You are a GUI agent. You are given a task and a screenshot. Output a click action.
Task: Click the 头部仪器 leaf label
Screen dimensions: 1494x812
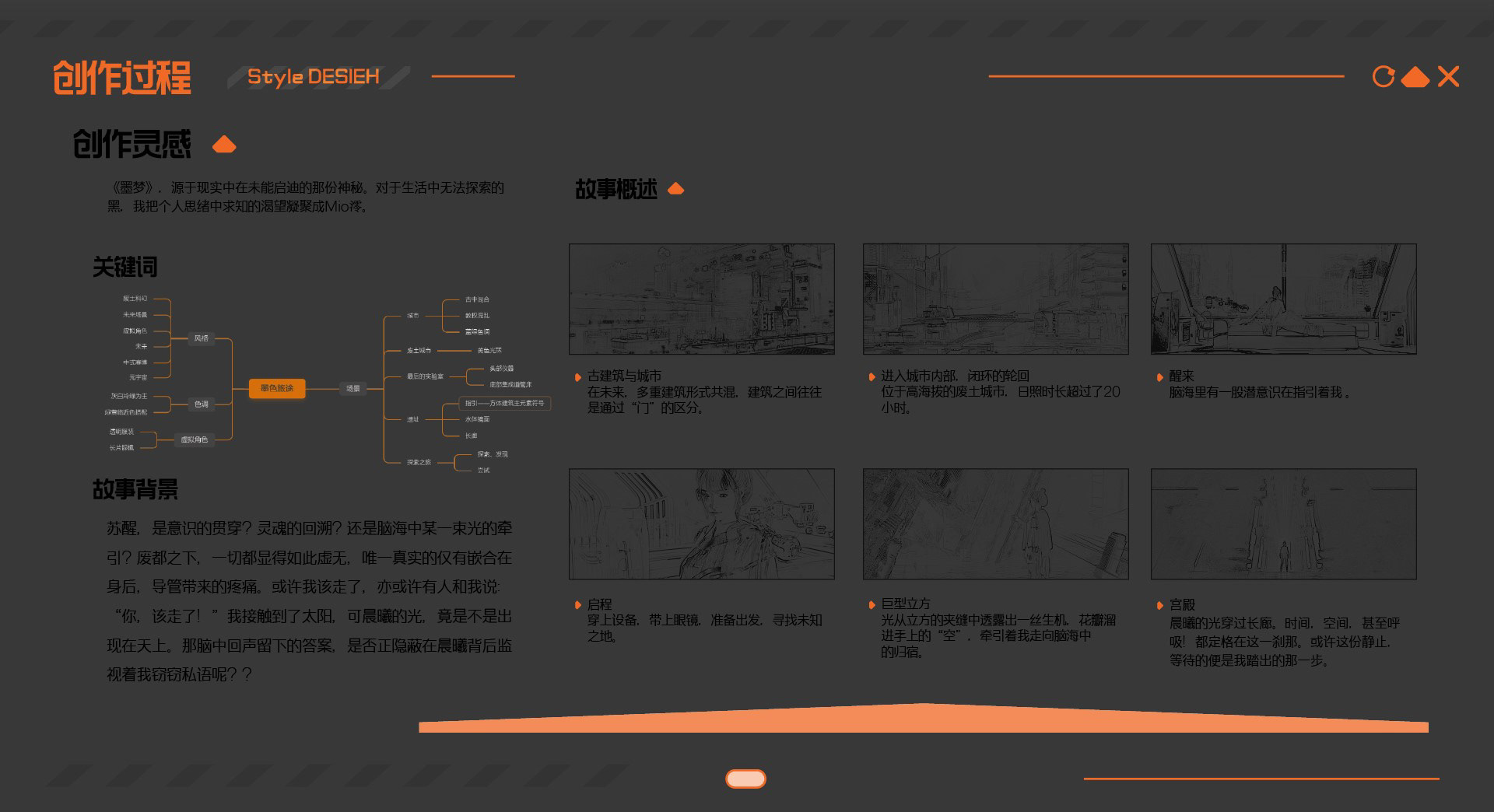click(501, 368)
